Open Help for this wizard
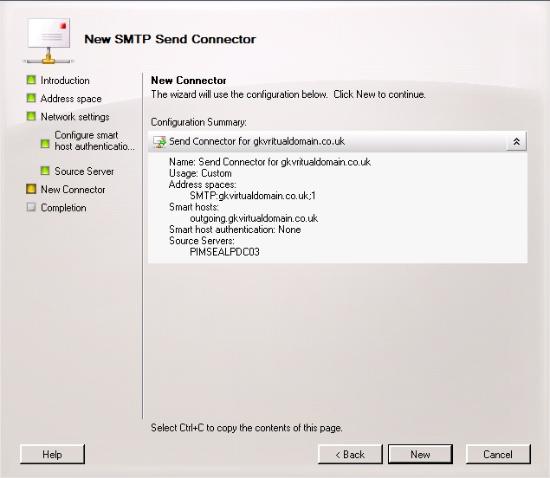The height and width of the screenshot is (478, 550). coord(52,455)
